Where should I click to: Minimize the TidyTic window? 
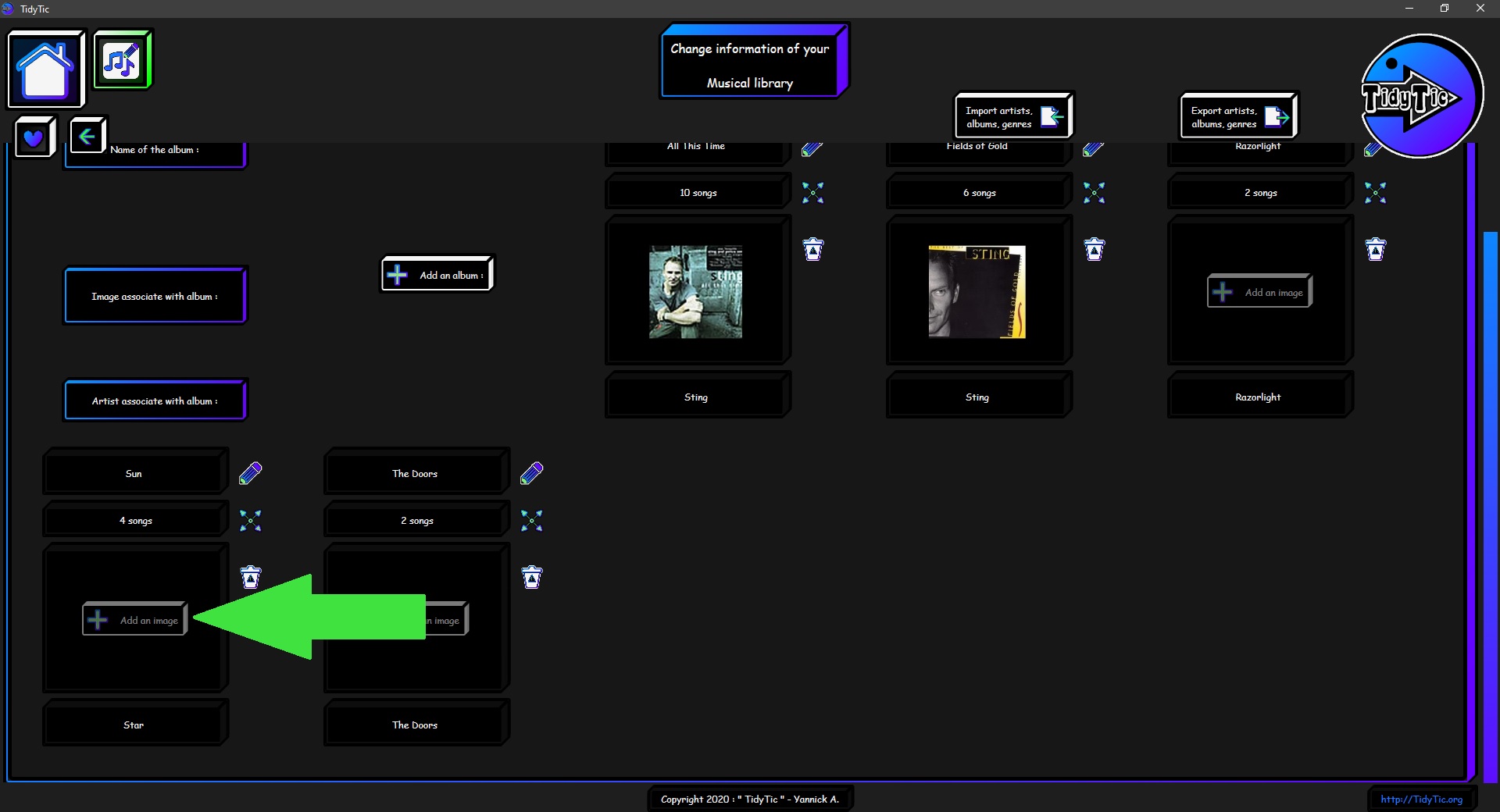(x=1409, y=9)
